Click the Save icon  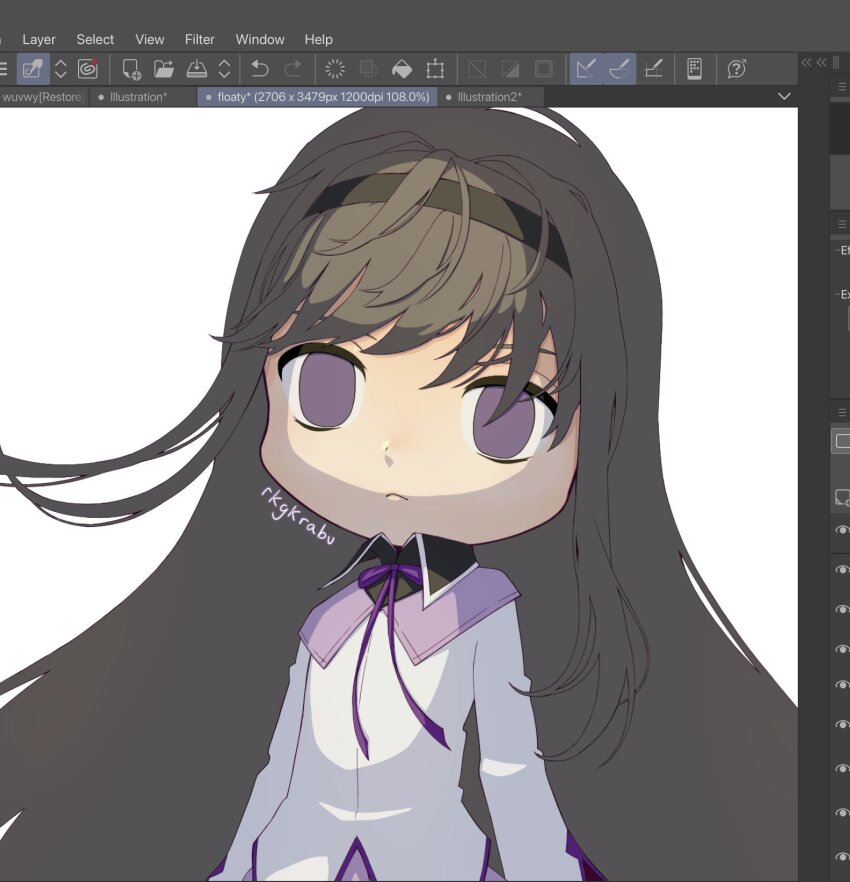tap(197, 69)
